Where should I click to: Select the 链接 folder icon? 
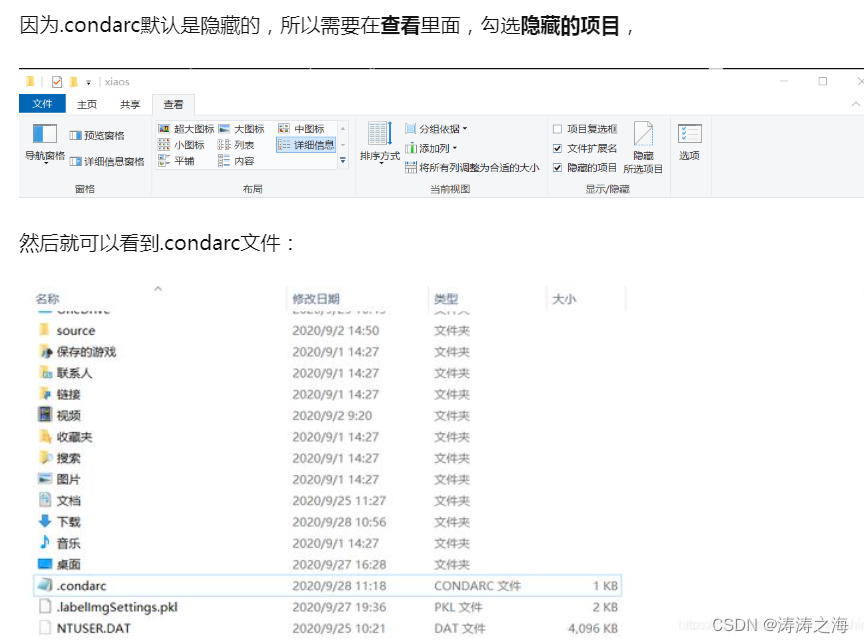pos(45,393)
